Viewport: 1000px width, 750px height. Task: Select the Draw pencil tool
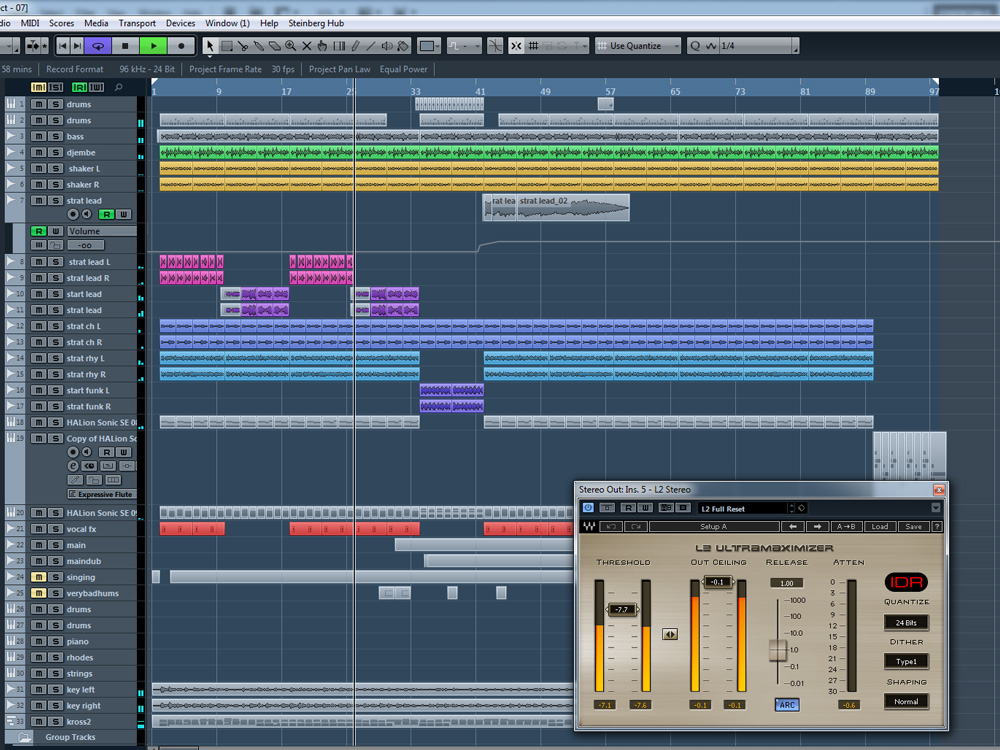(x=355, y=46)
